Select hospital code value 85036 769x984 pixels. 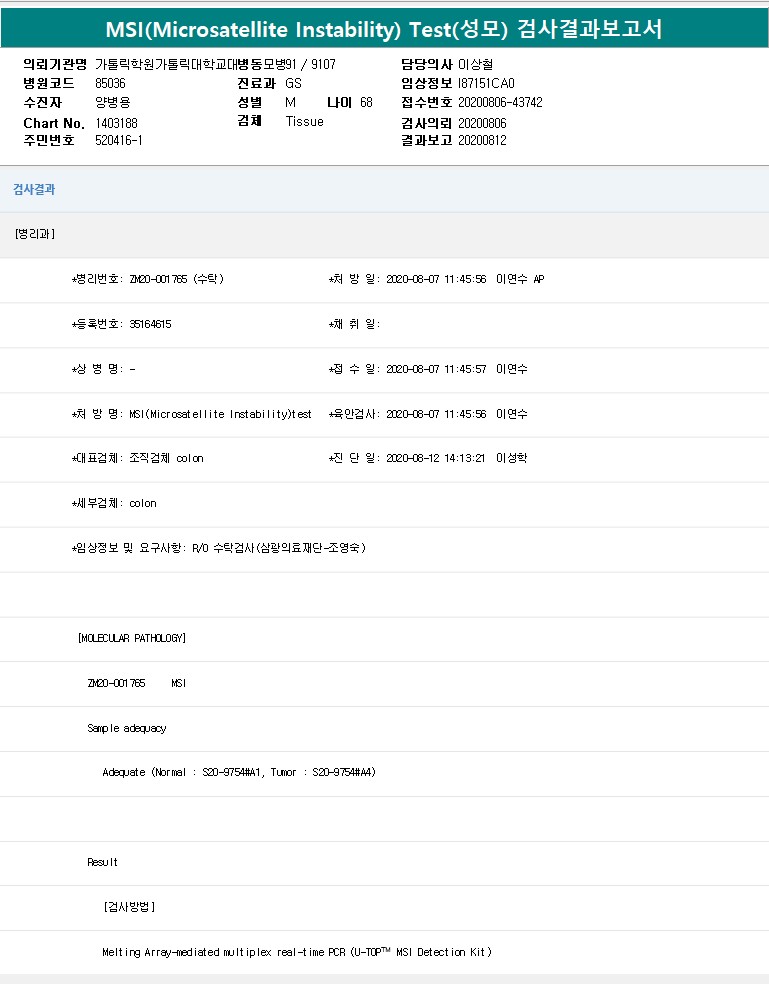pos(110,83)
